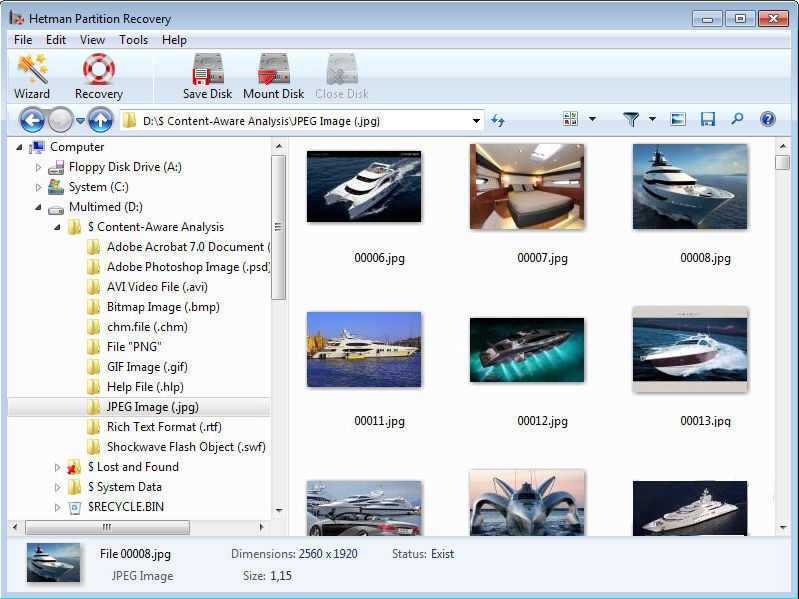This screenshot has height=599, width=799.
Task: Collapse $ Content-Aware Analysis node
Action: tap(57, 227)
